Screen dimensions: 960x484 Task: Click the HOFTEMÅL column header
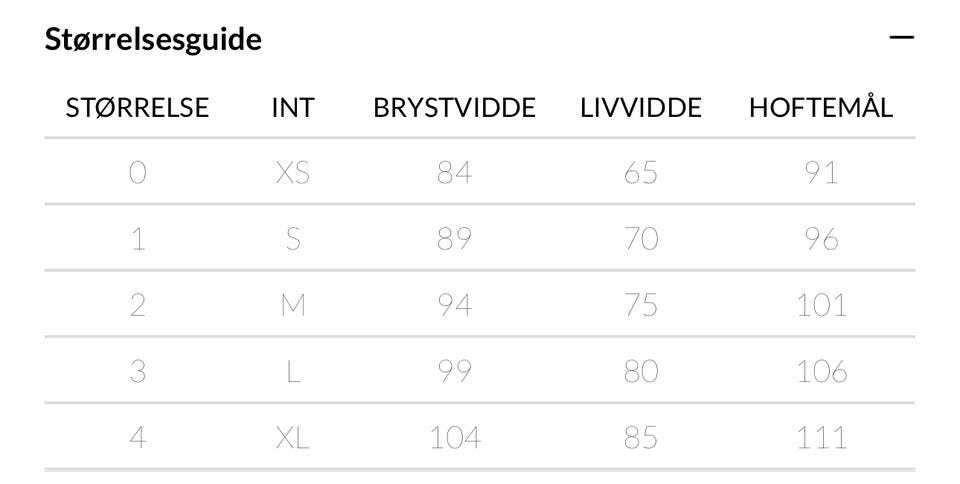pyautogui.click(x=820, y=108)
